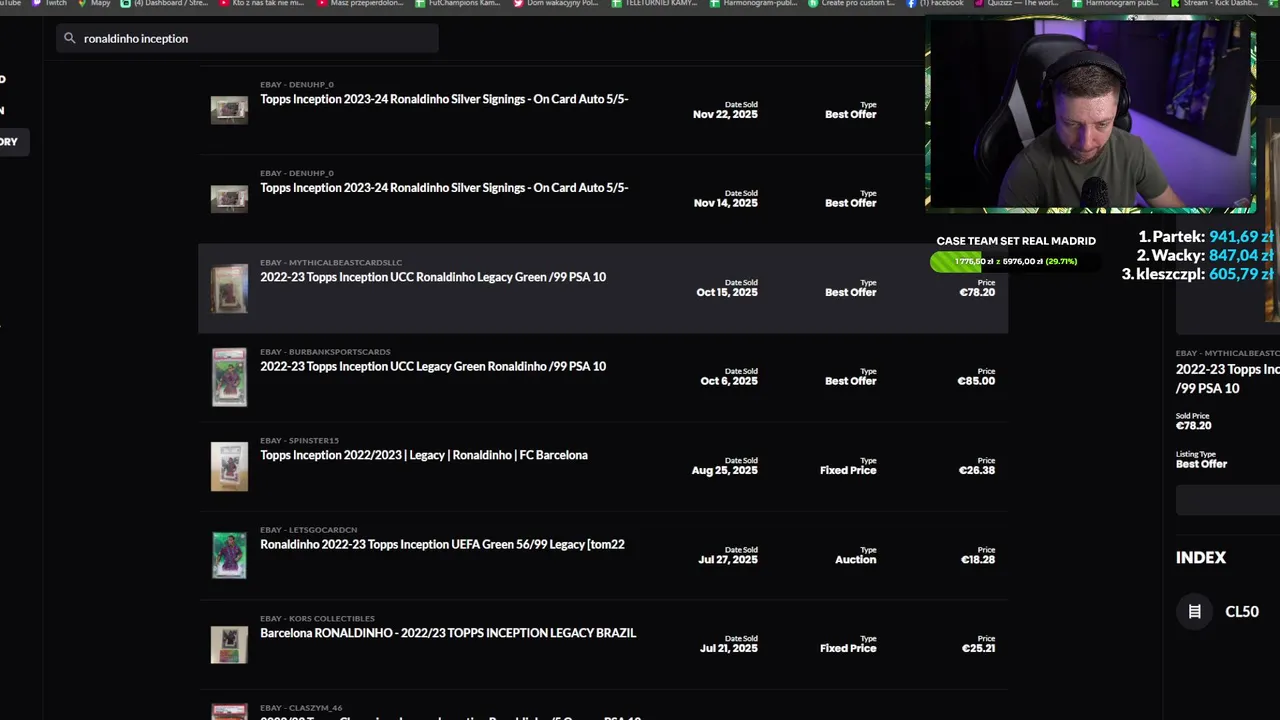The image size is (1280, 720).
Task: Click 'Fixed Price' type on the Aug 25 row
Action: pos(848,470)
